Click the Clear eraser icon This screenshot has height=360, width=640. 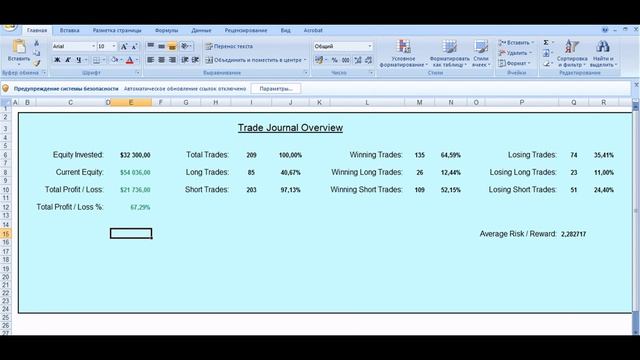coord(546,63)
